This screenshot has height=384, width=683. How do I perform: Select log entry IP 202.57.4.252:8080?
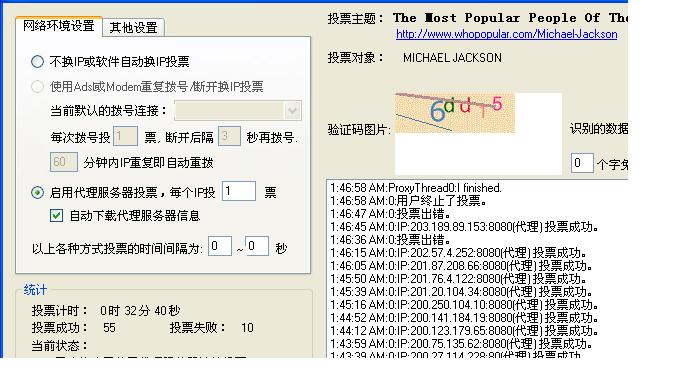tap(458, 253)
